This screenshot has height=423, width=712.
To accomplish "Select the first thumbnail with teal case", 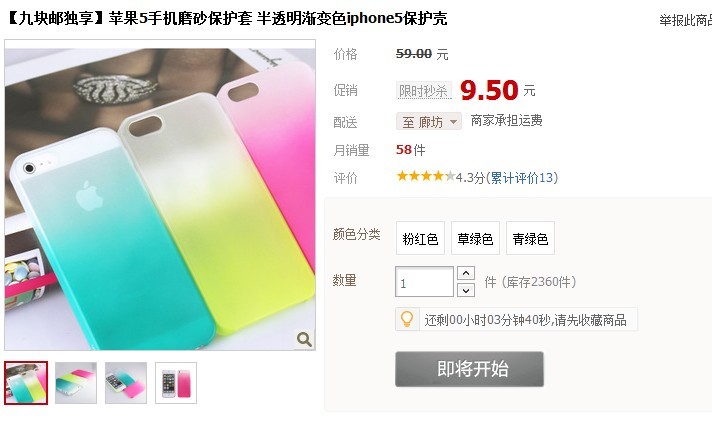I will coord(26,383).
